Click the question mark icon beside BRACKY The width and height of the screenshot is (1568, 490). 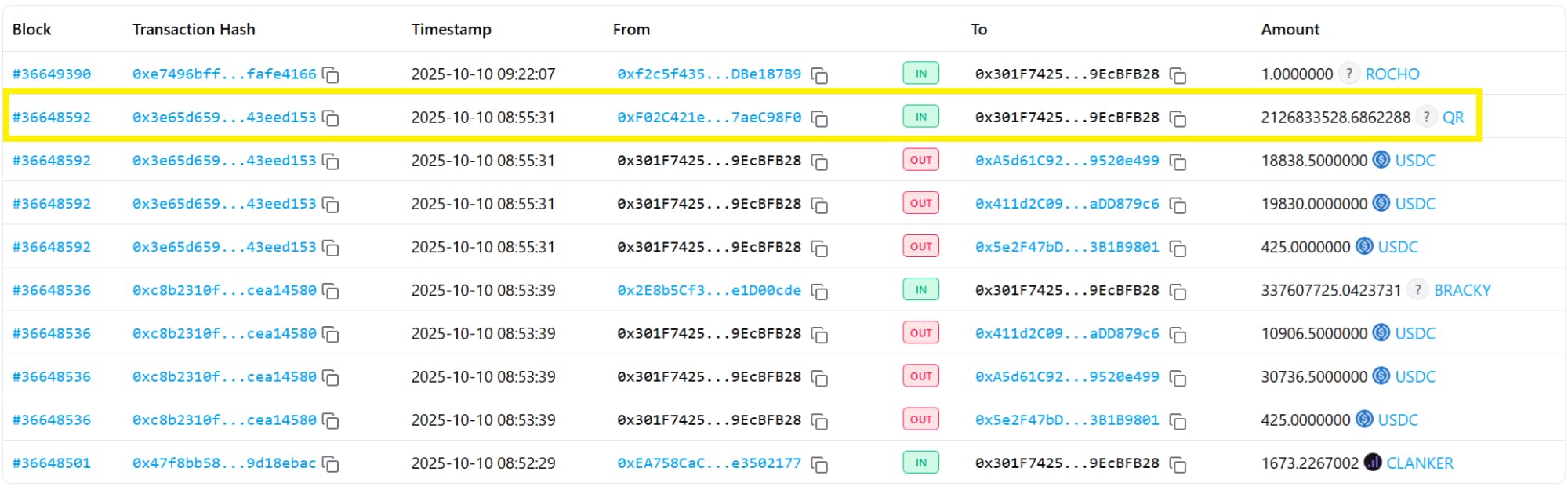pyautogui.click(x=1417, y=290)
